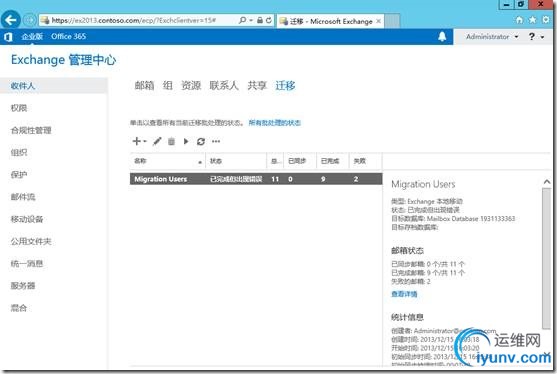Click the Exchange 管理中心 heading
Image resolution: width=557 pixels, height=374 pixels.
tap(64, 60)
